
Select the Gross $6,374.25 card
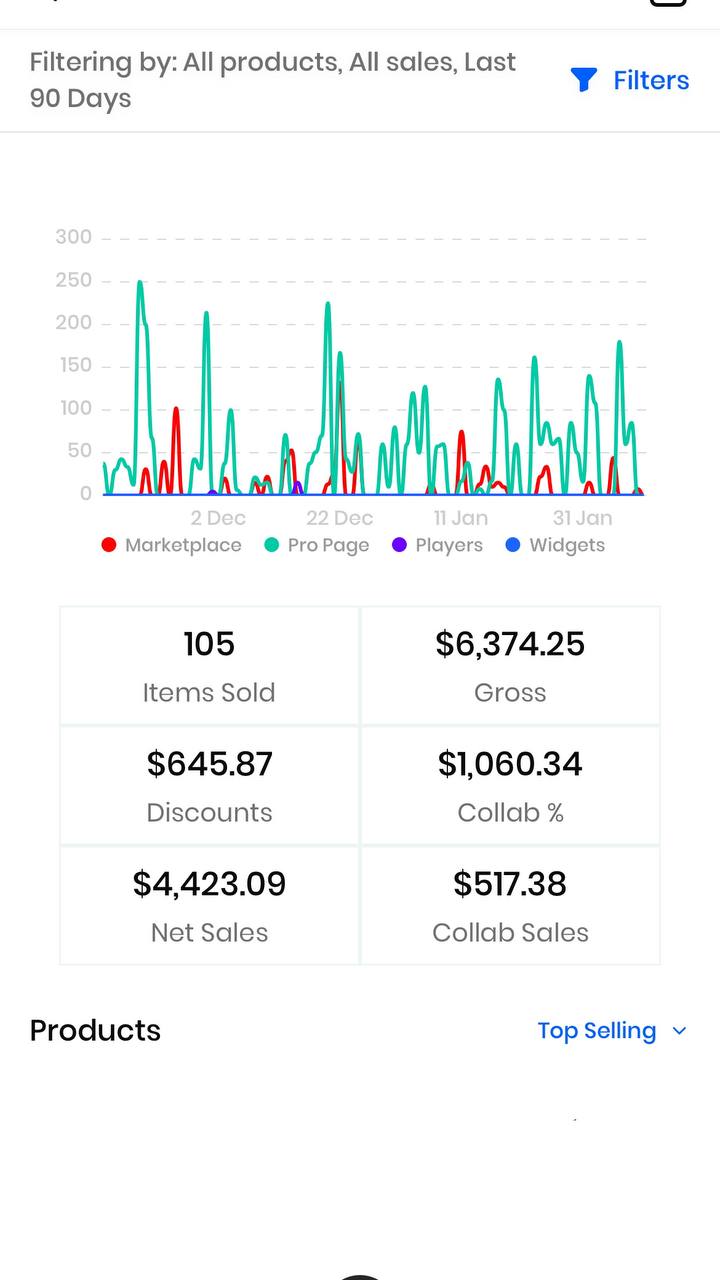(510, 666)
